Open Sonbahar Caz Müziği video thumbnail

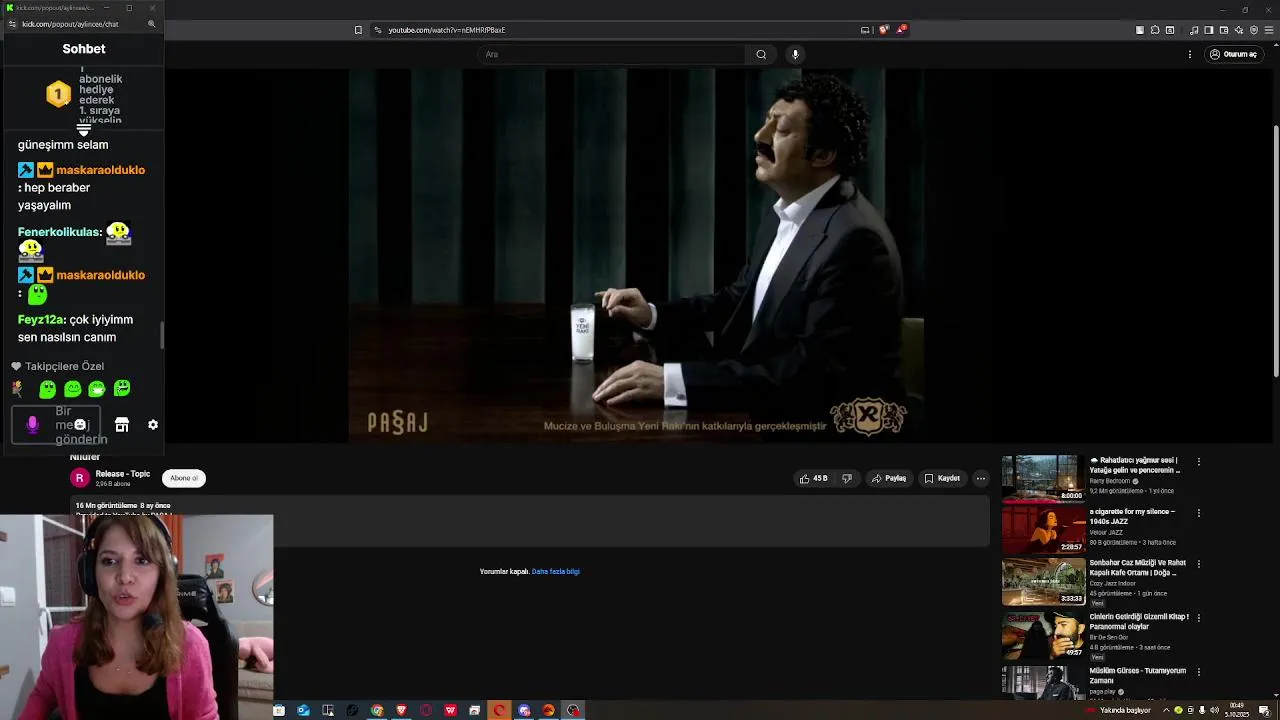click(1043, 581)
